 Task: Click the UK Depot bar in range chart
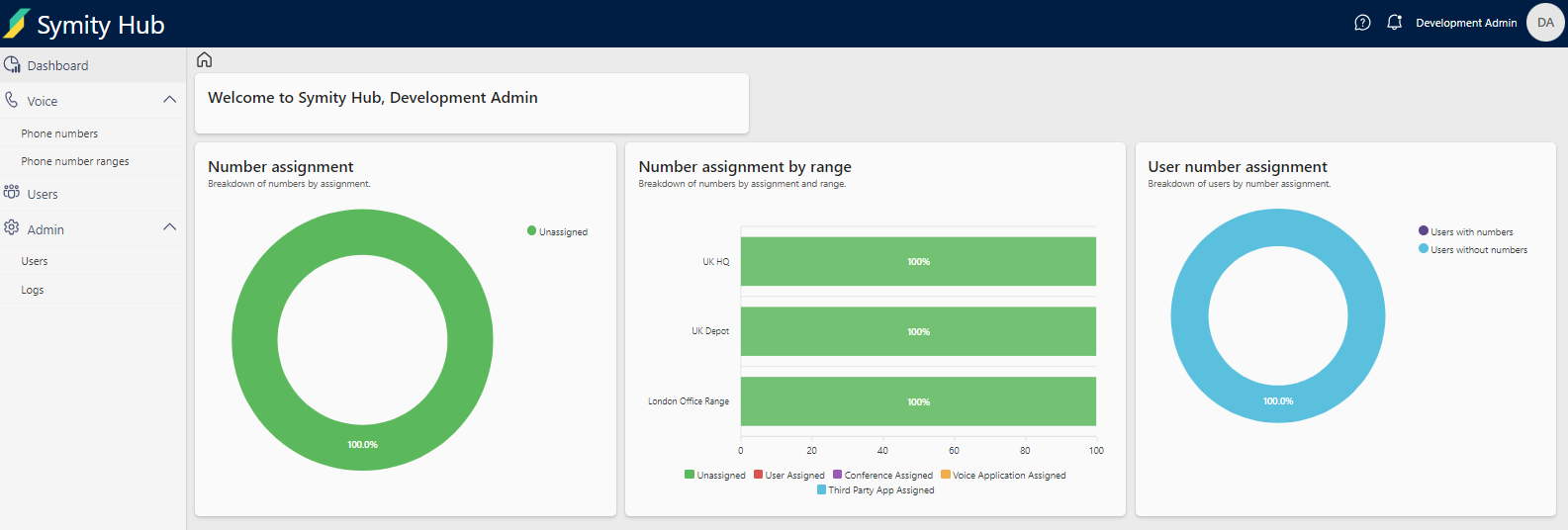point(918,331)
